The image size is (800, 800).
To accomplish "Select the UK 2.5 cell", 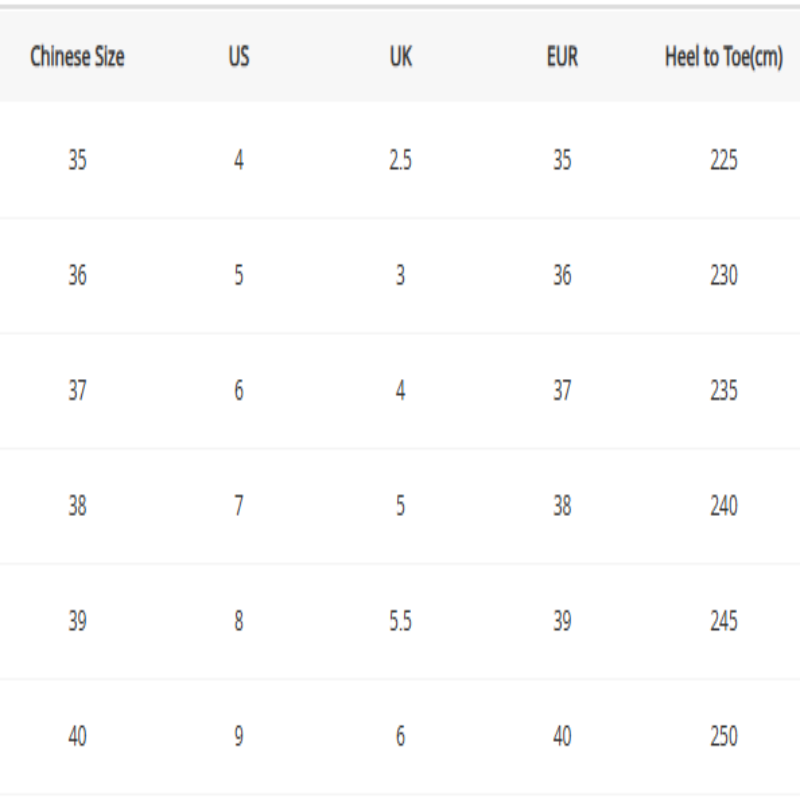I will point(400,159).
